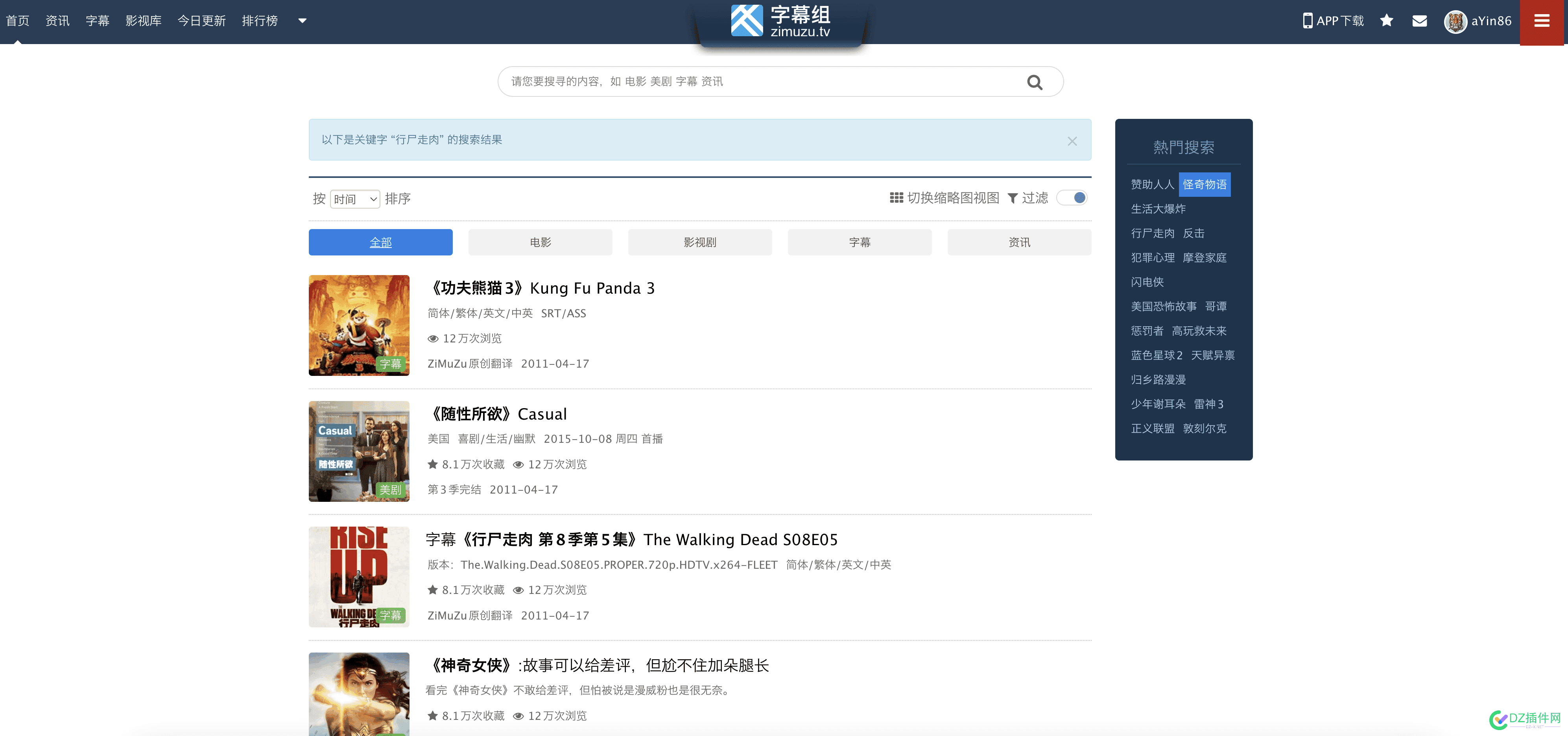Click the APP下载 phone icon

[1308, 21]
